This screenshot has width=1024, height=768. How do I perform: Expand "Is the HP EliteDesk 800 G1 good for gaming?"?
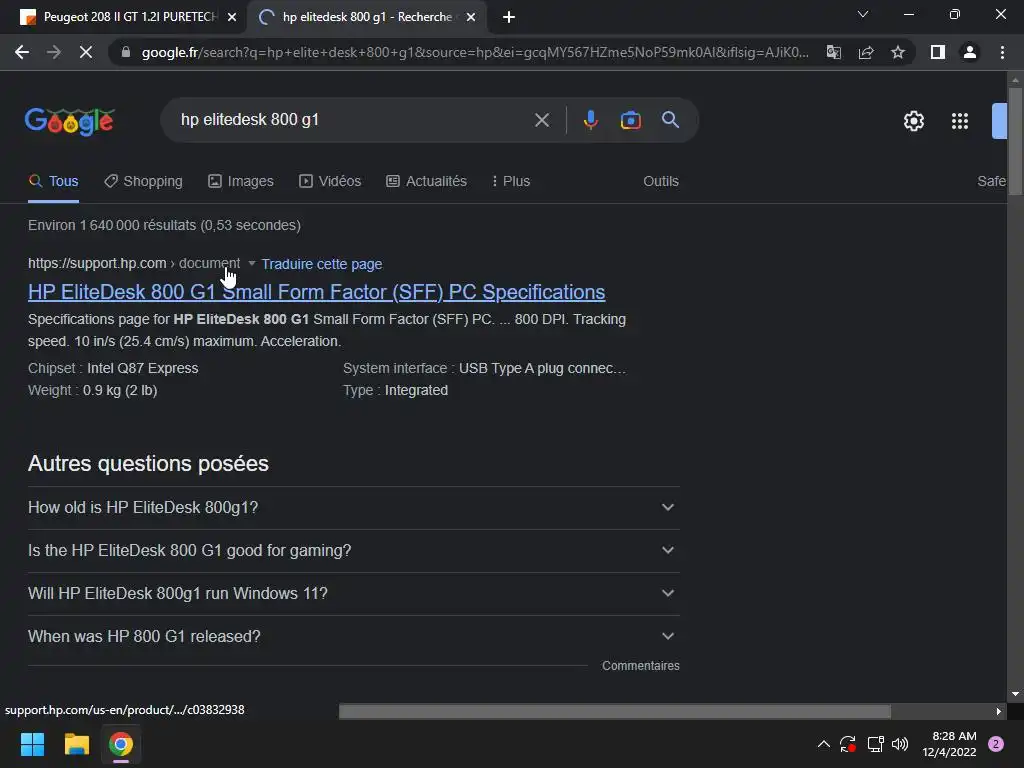tap(354, 551)
